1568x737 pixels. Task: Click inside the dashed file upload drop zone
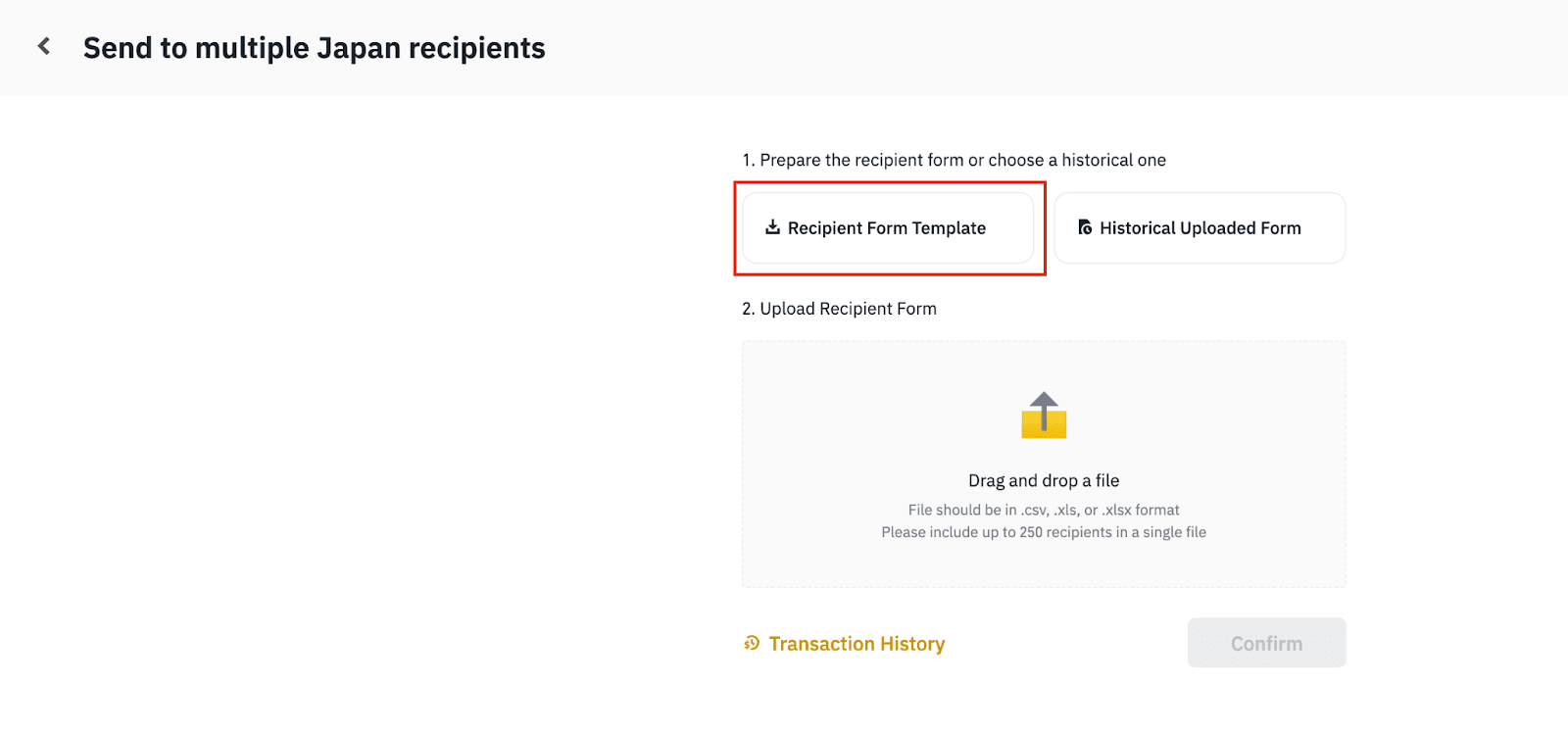(1044, 465)
